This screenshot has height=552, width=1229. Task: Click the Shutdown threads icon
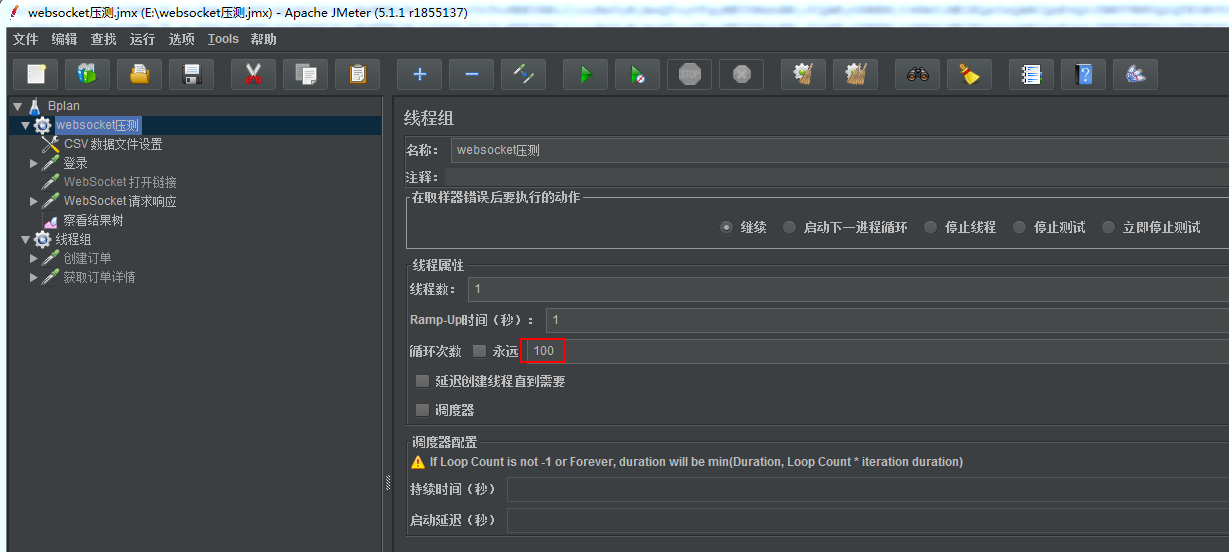(x=741, y=74)
